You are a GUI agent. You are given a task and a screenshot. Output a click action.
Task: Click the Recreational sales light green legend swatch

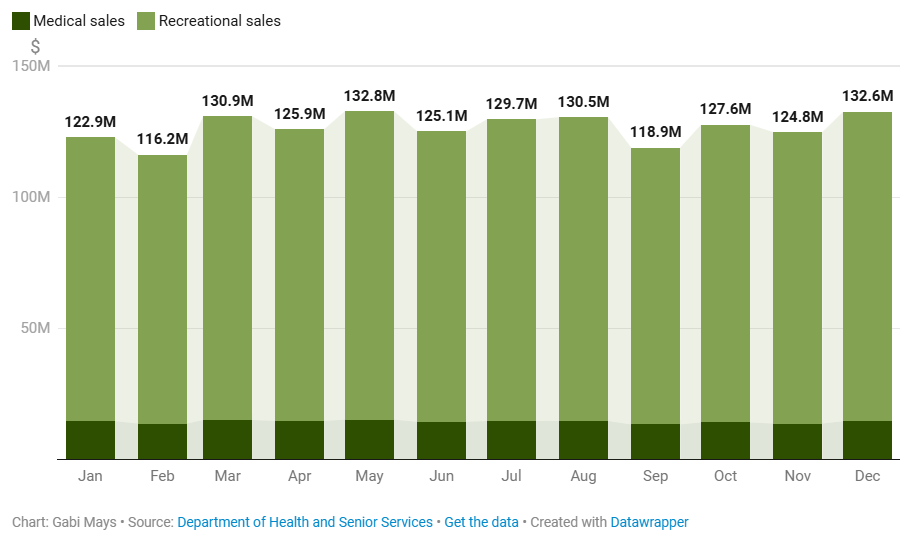[x=145, y=20]
